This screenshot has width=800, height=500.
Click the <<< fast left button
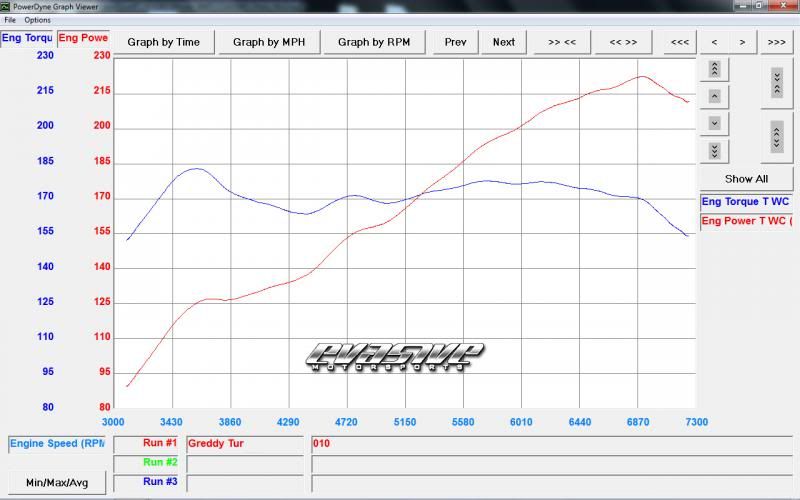pos(680,42)
